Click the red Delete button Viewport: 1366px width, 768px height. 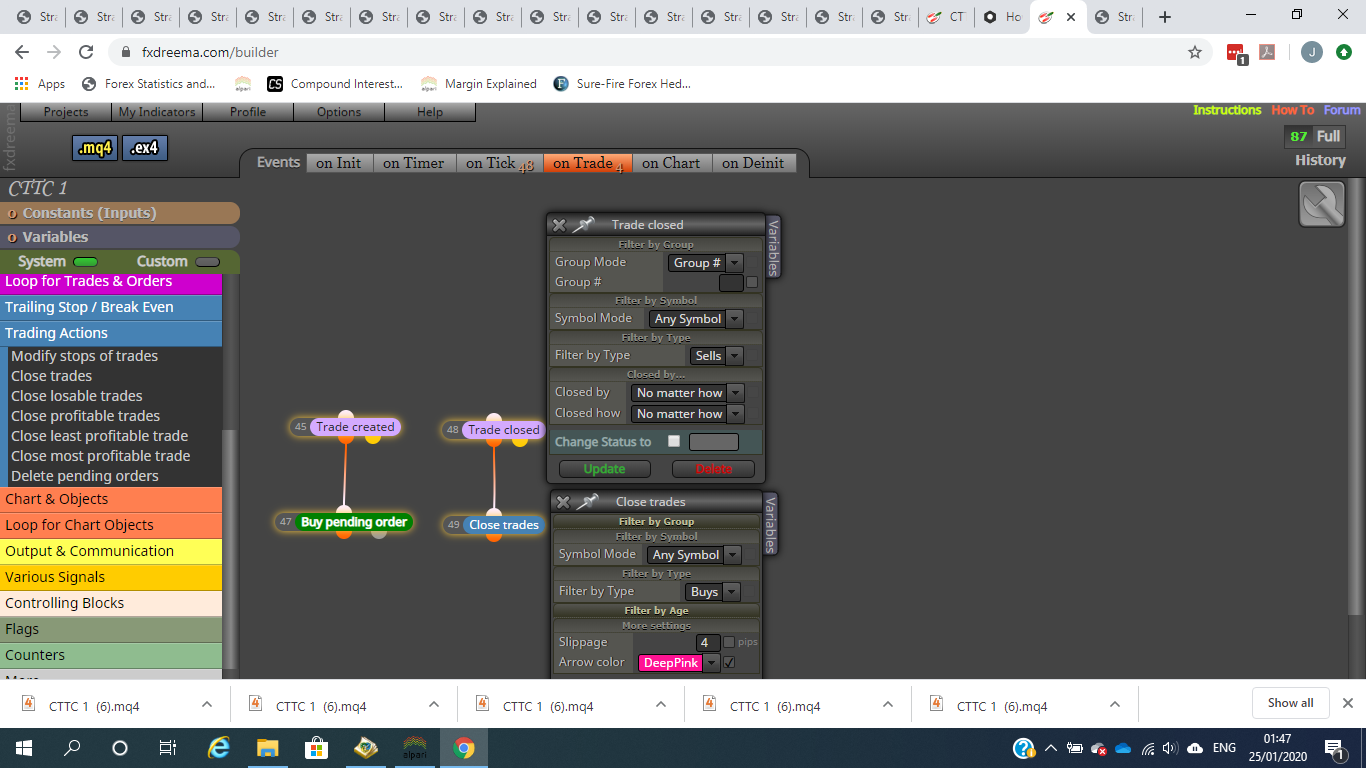[x=714, y=469]
